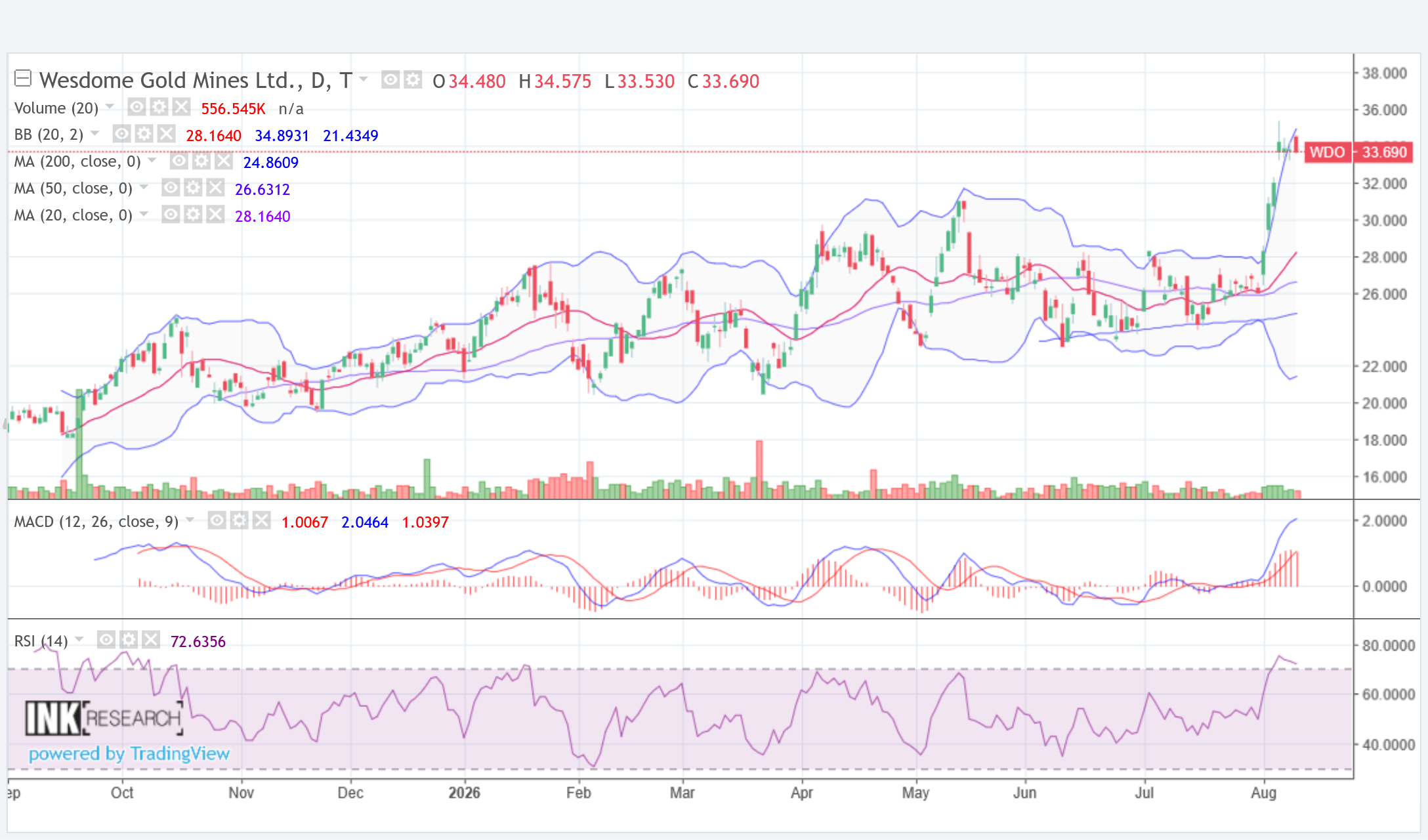Click the low price value 33.530

click(646, 81)
